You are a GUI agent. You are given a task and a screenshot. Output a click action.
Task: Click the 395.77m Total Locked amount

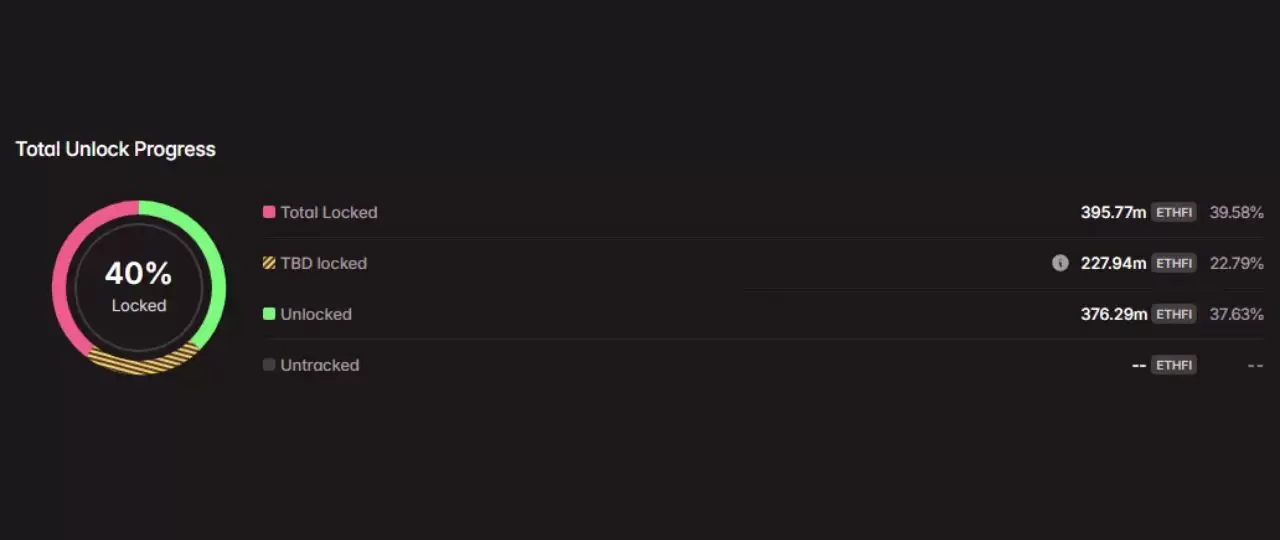(x=1113, y=212)
